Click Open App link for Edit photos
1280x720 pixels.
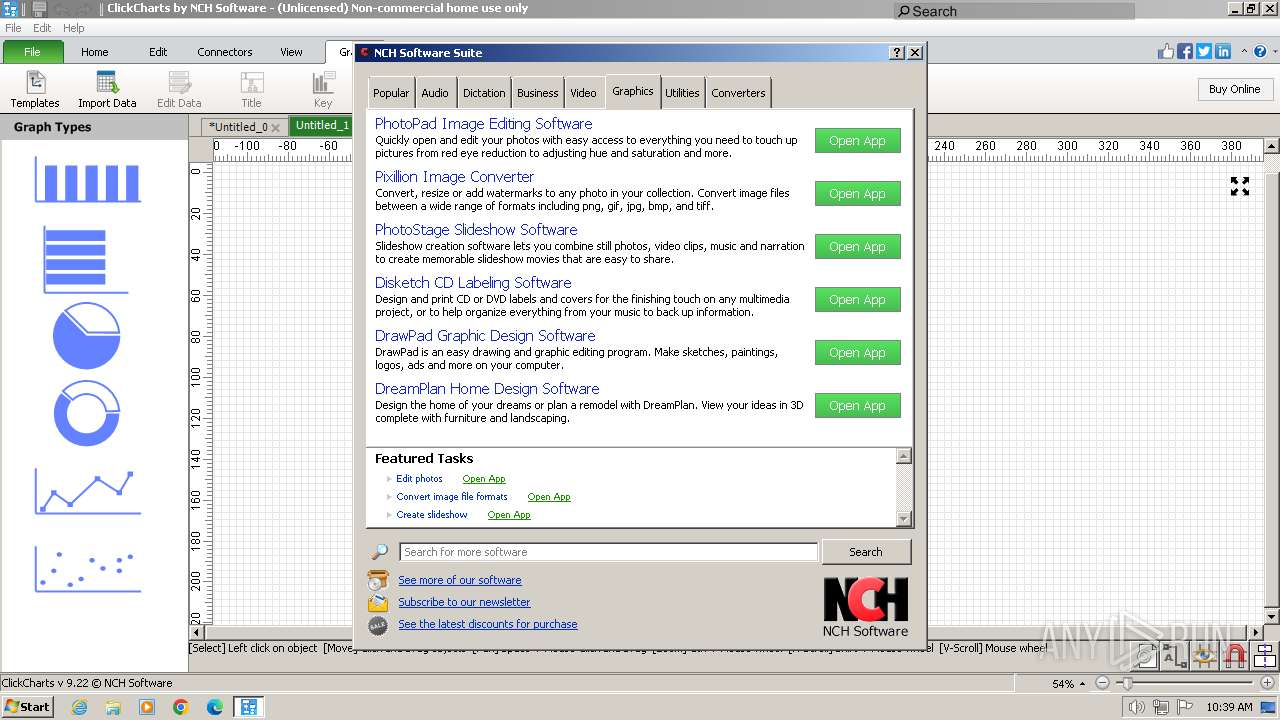point(484,479)
